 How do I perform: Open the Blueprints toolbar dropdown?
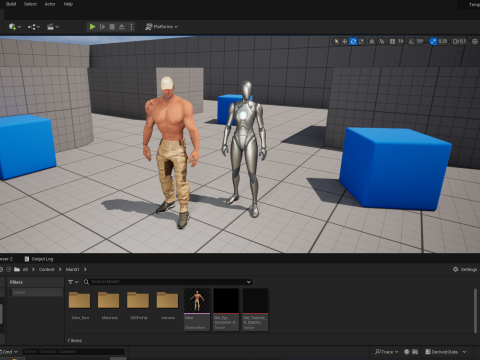pyautogui.click(x=34, y=27)
